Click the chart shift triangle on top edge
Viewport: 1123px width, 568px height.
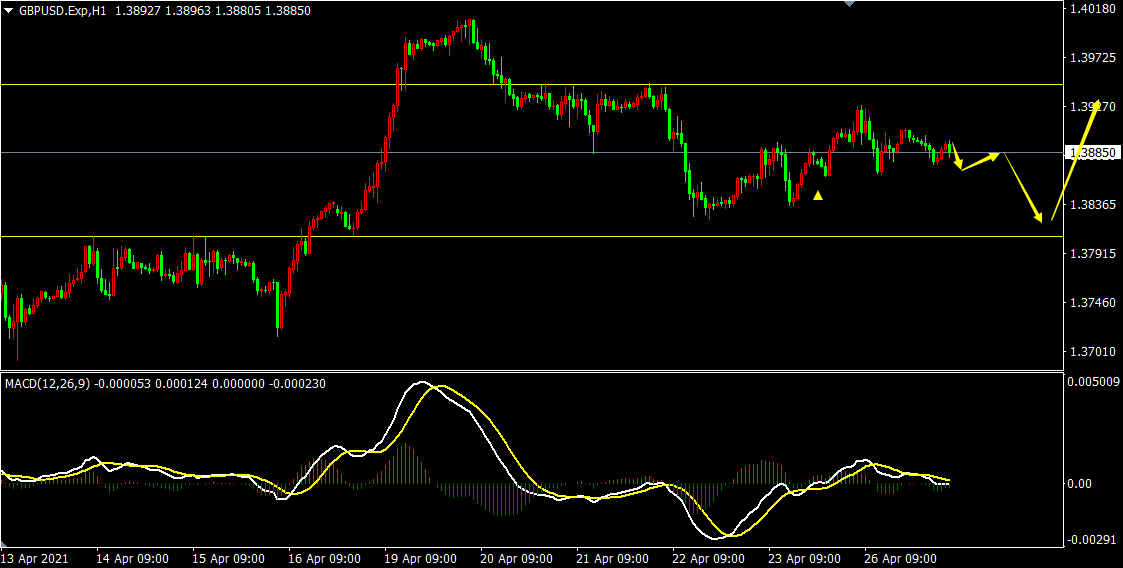(850, 4)
